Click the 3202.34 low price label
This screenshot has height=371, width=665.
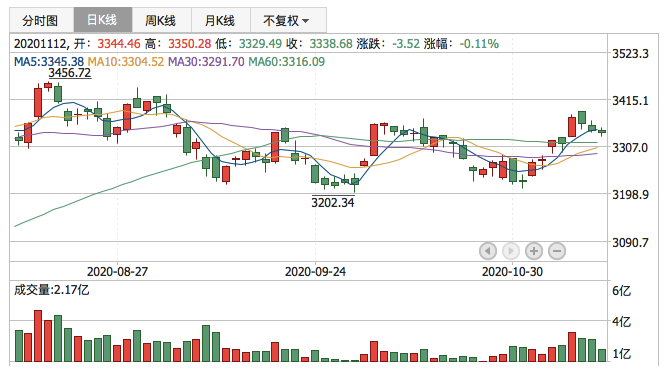point(333,203)
